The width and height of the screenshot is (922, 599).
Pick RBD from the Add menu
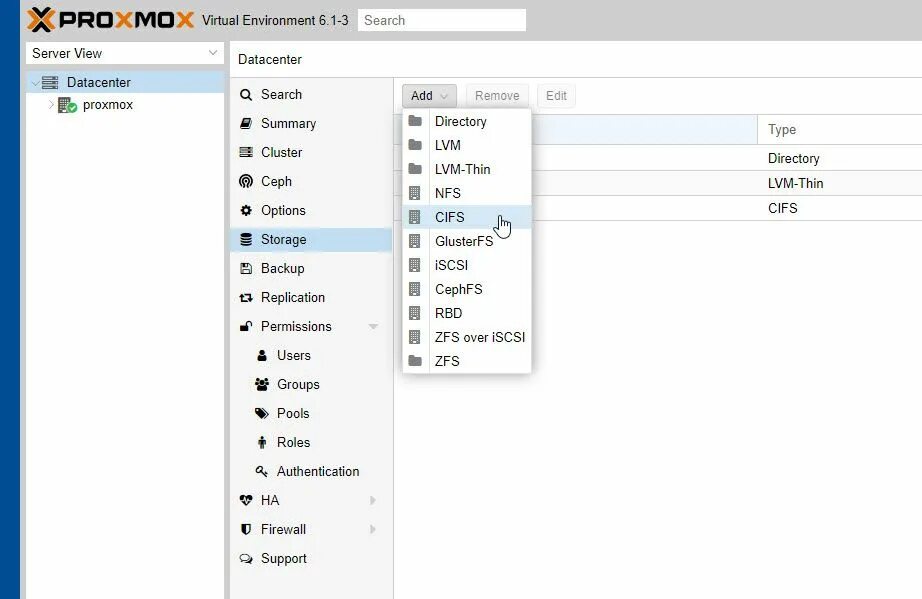point(467,313)
